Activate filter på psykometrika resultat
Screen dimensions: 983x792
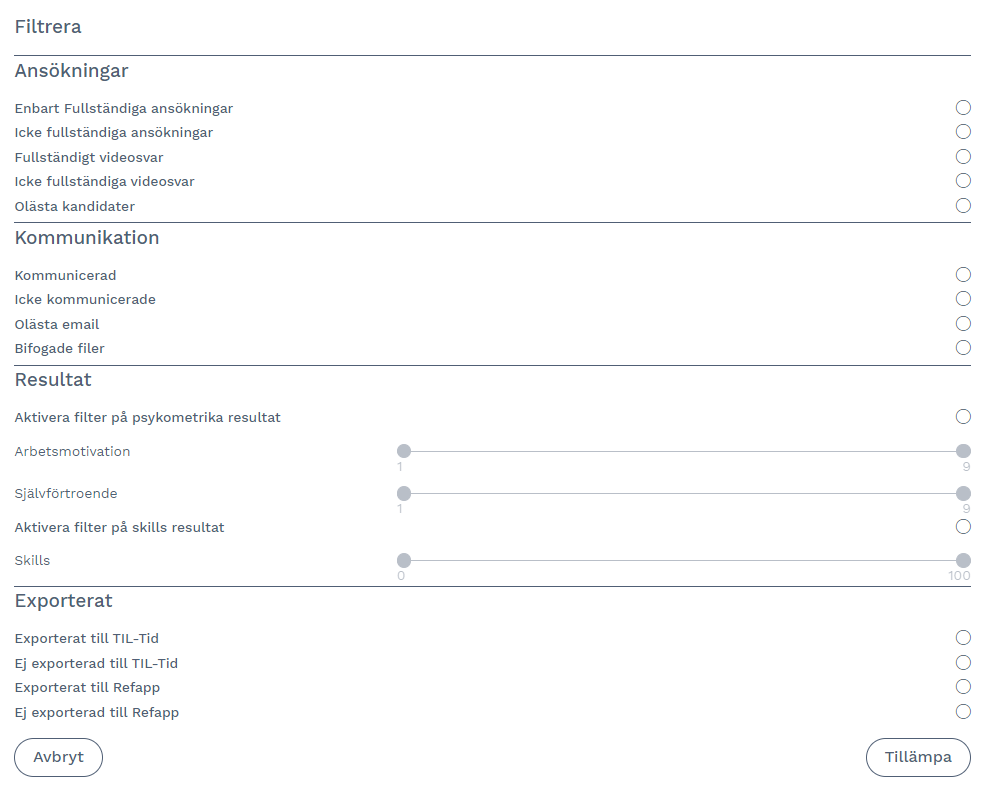click(x=963, y=417)
